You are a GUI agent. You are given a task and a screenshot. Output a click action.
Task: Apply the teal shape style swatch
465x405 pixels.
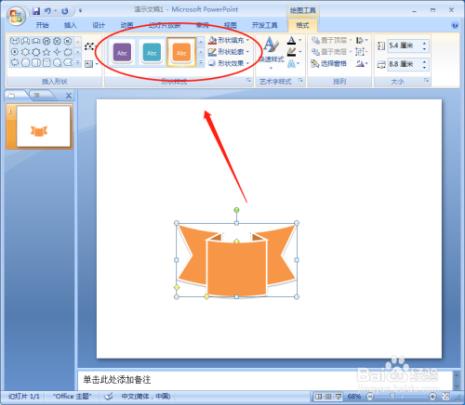pyautogui.click(x=152, y=52)
